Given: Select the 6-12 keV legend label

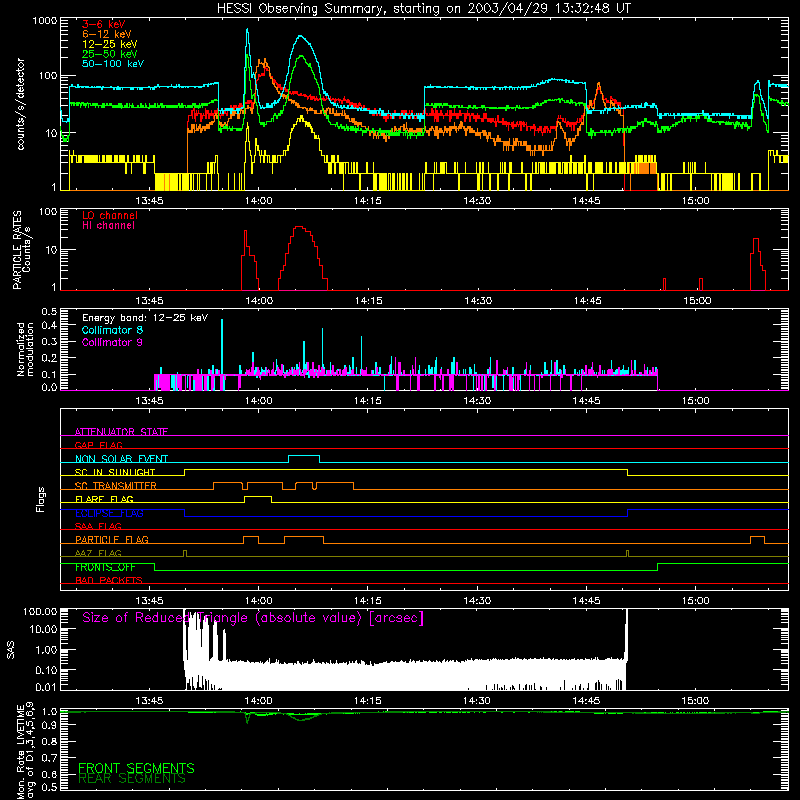Looking at the screenshot, I should [107, 34].
